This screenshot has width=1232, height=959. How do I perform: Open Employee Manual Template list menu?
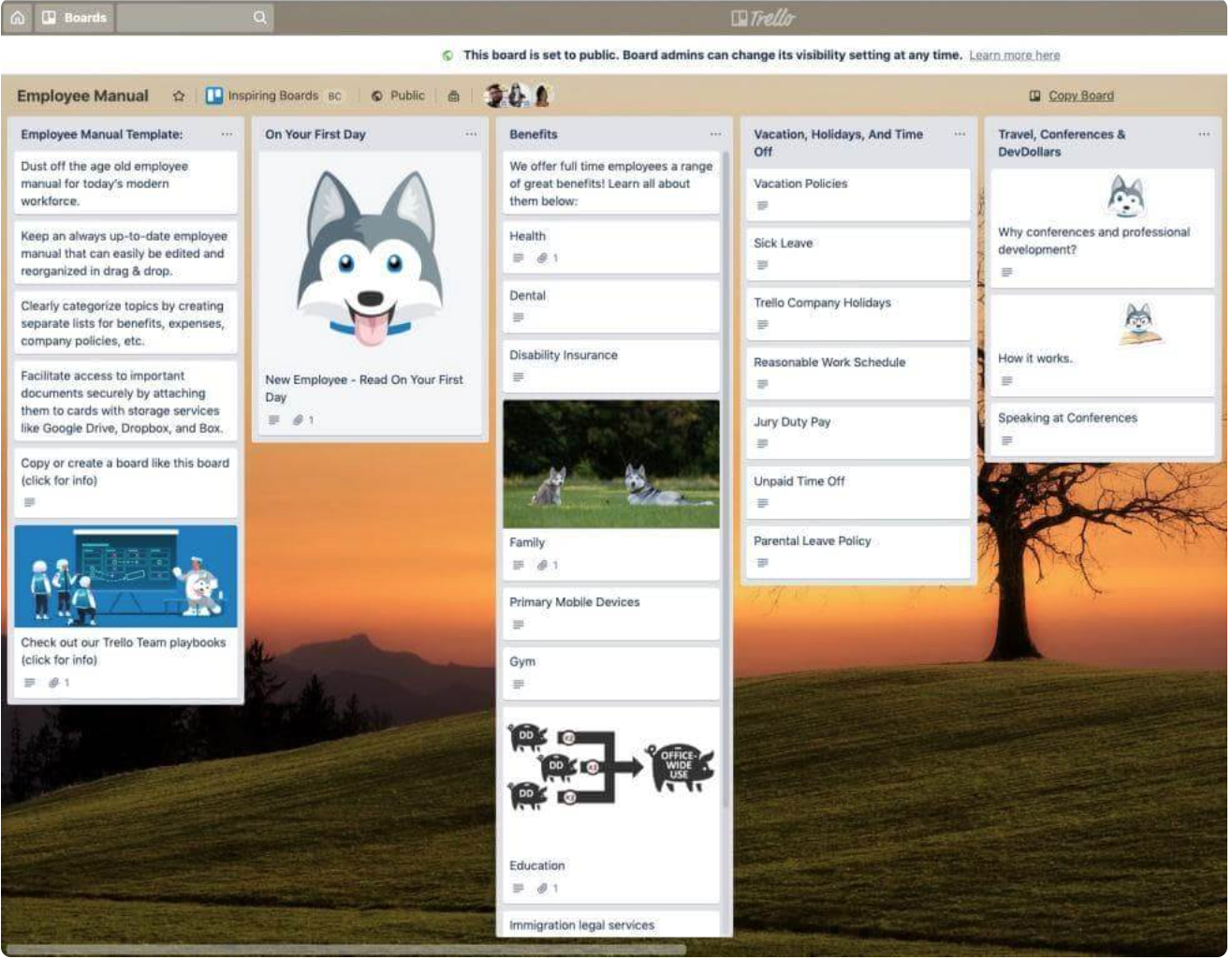(x=227, y=134)
